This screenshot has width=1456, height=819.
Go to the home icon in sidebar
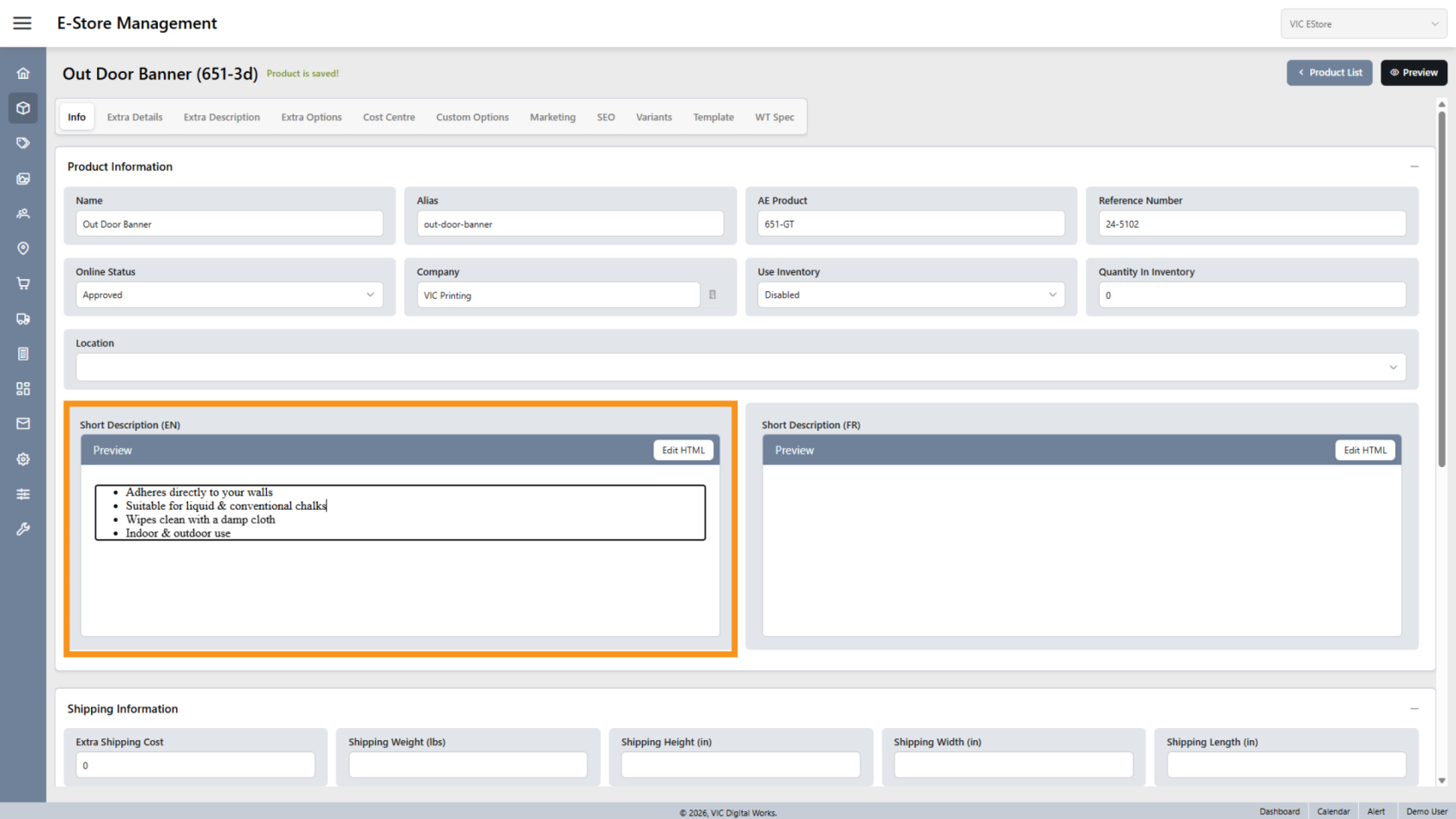23,74
